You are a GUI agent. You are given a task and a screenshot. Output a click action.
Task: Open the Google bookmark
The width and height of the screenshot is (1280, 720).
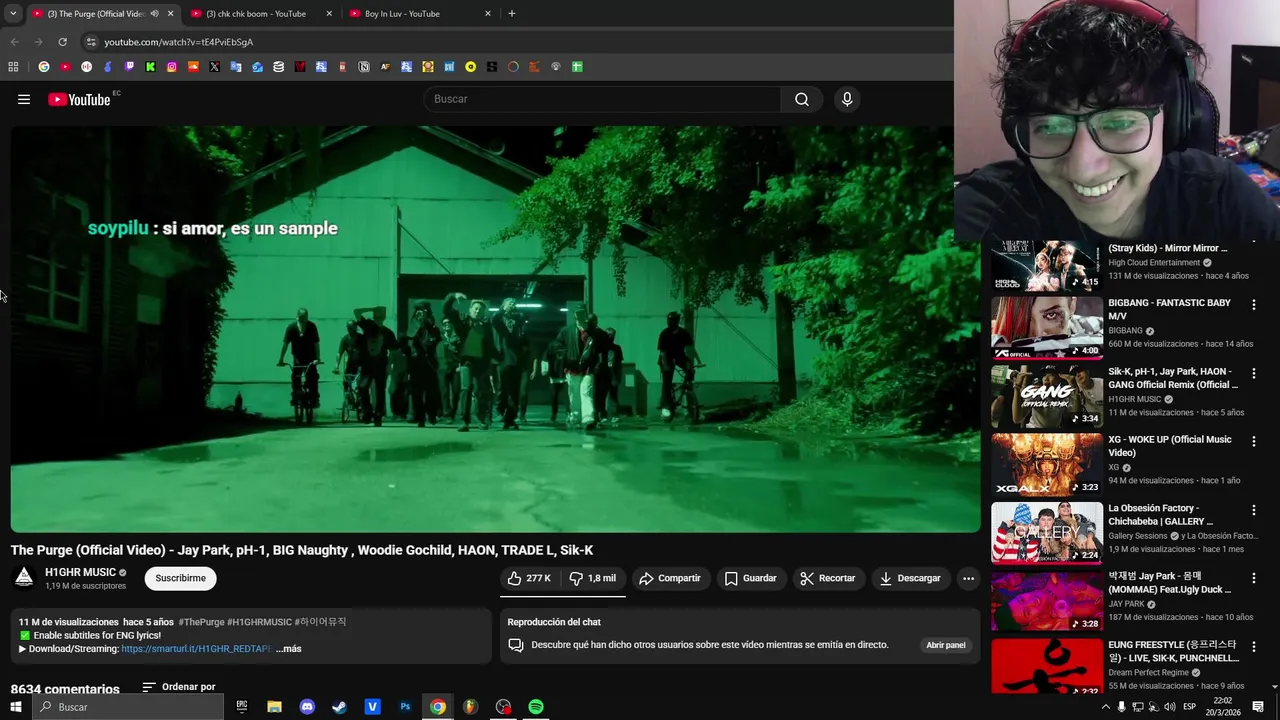(44, 67)
